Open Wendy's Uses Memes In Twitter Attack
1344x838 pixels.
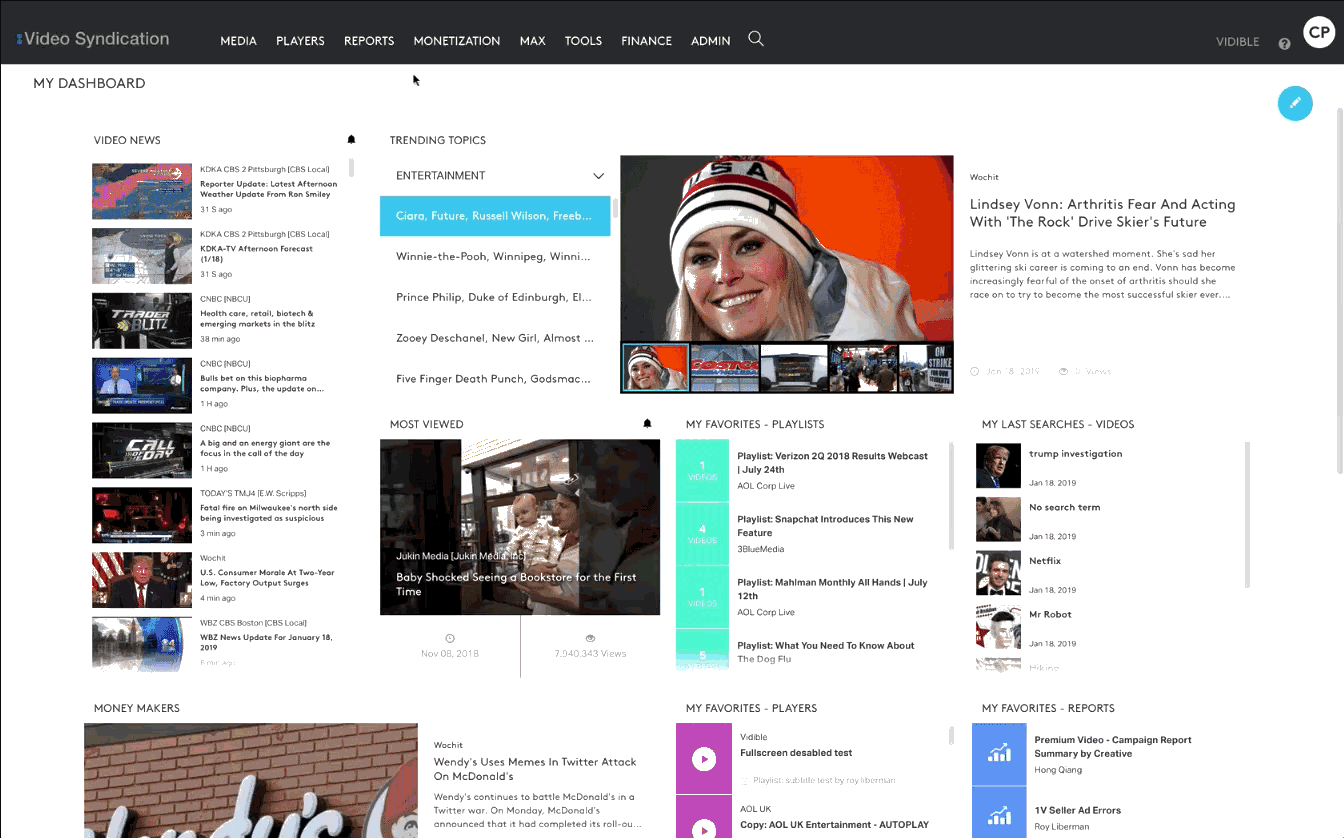pos(535,769)
